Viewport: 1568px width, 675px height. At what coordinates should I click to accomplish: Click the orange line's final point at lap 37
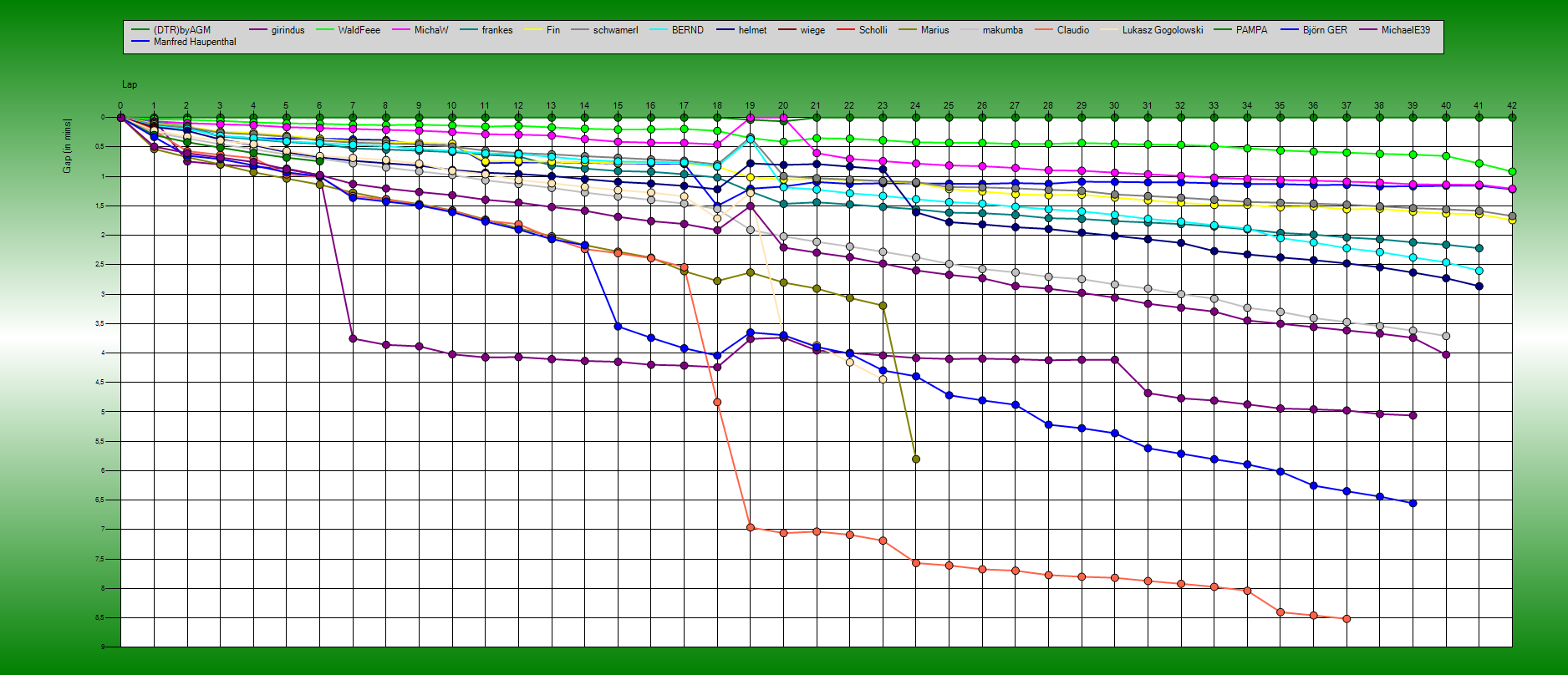click(x=1347, y=619)
